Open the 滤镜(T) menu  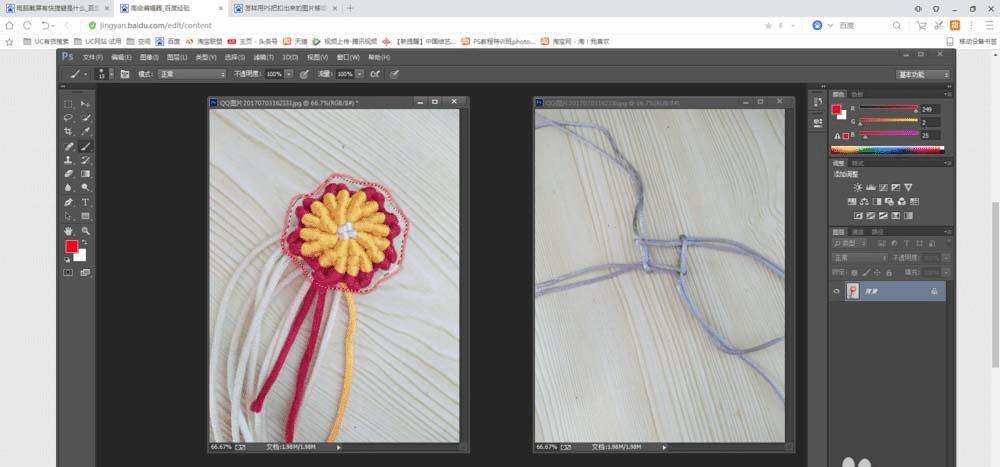[264, 57]
